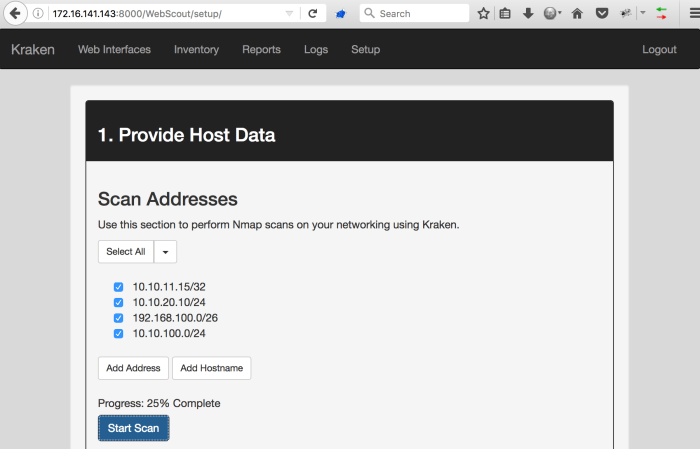Open the bookmarks list icon

tap(505, 13)
